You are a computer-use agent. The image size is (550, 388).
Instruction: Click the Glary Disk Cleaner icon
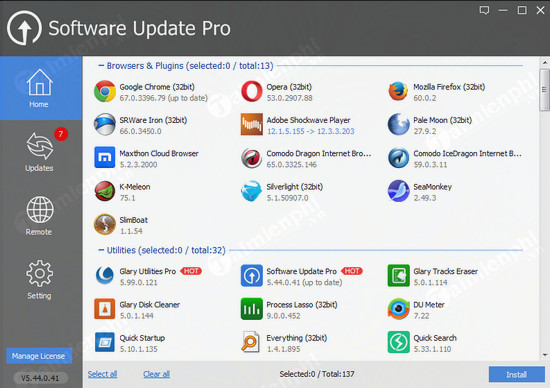point(105,309)
